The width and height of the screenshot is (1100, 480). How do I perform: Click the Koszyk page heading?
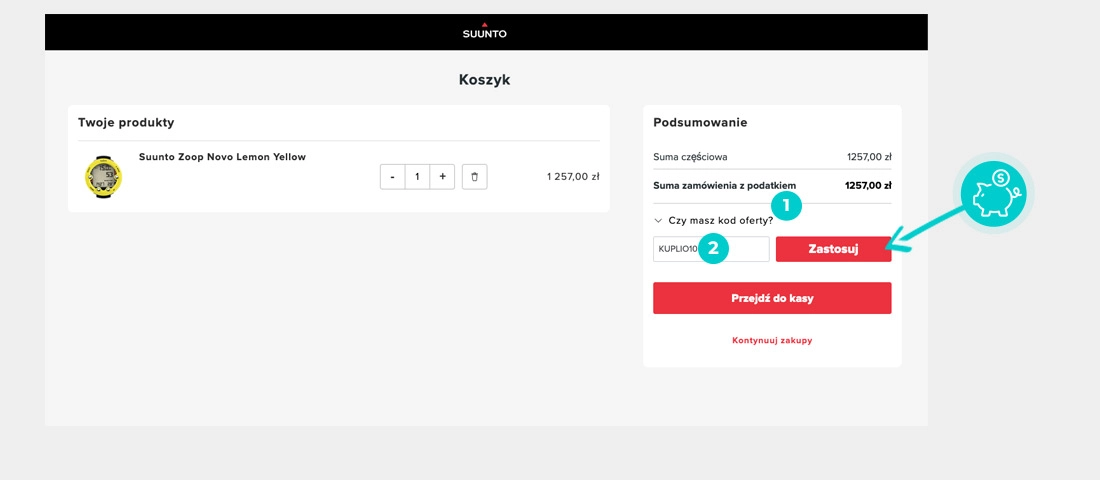484,79
